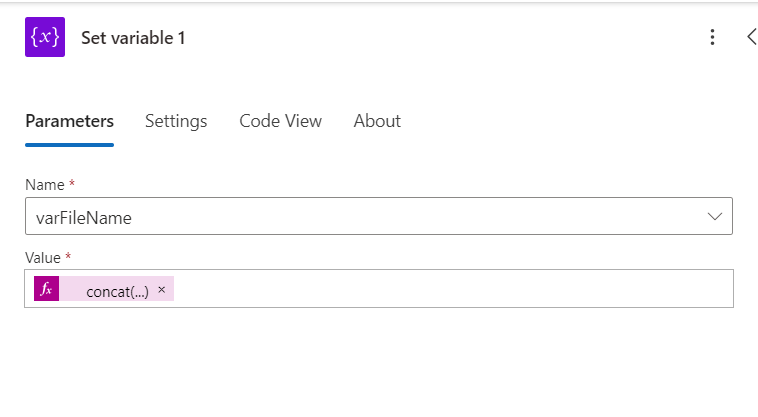The height and width of the screenshot is (417, 758).
Task: Open the Settings tab
Action: point(176,121)
